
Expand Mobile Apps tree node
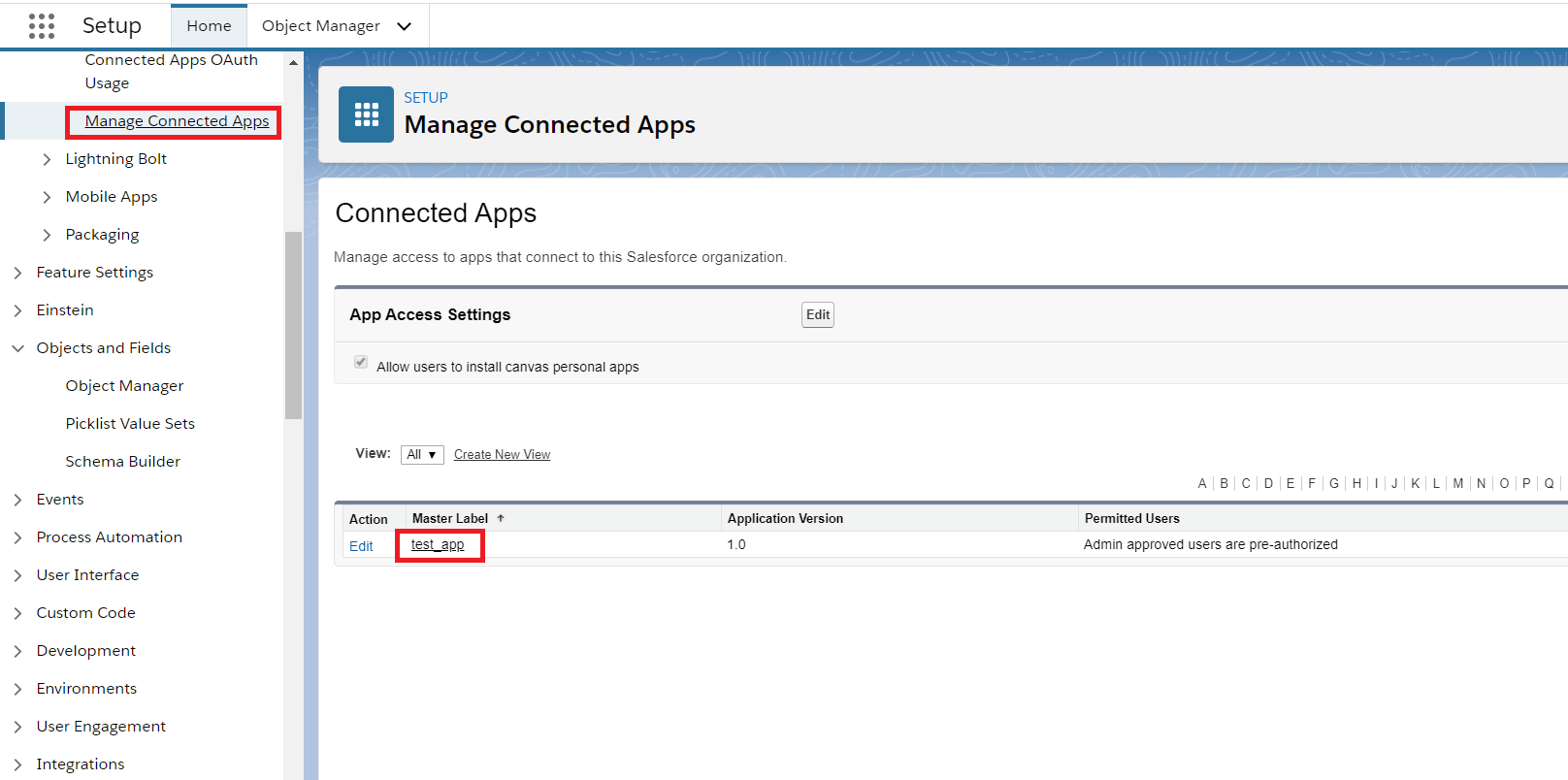click(x=47, y=197)
